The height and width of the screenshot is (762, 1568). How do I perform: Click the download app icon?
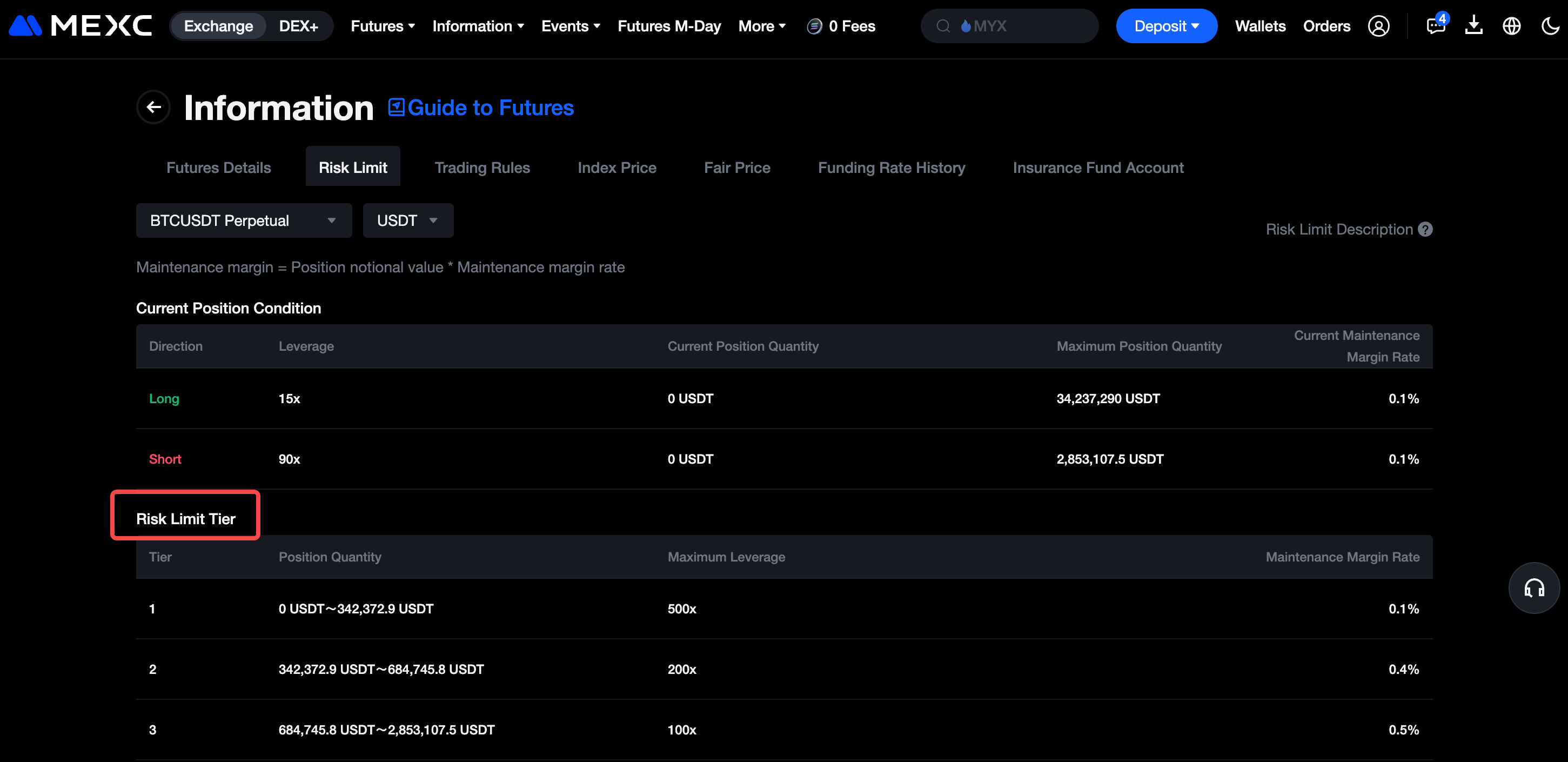click(1473, 26)
